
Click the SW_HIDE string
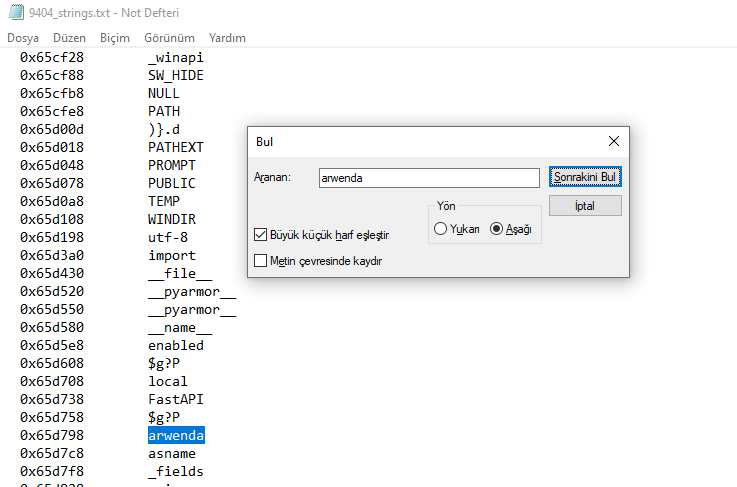(176, 75)
